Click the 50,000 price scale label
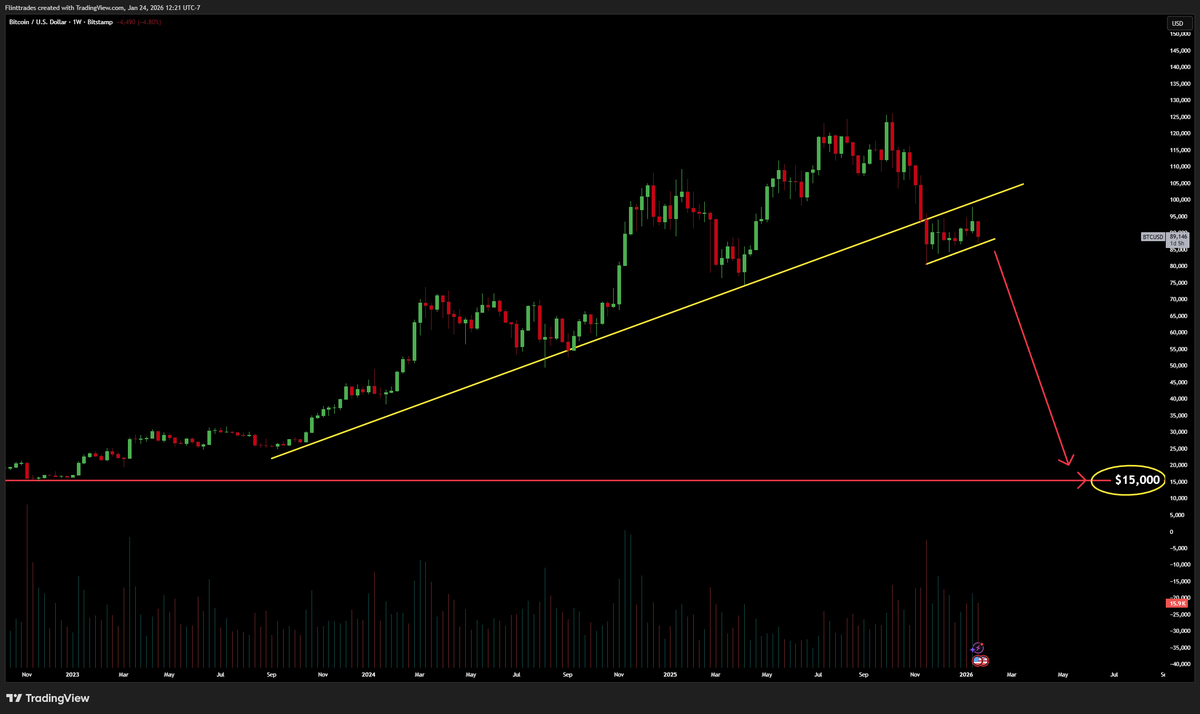1200x714 pixels. coord(1180,366)
